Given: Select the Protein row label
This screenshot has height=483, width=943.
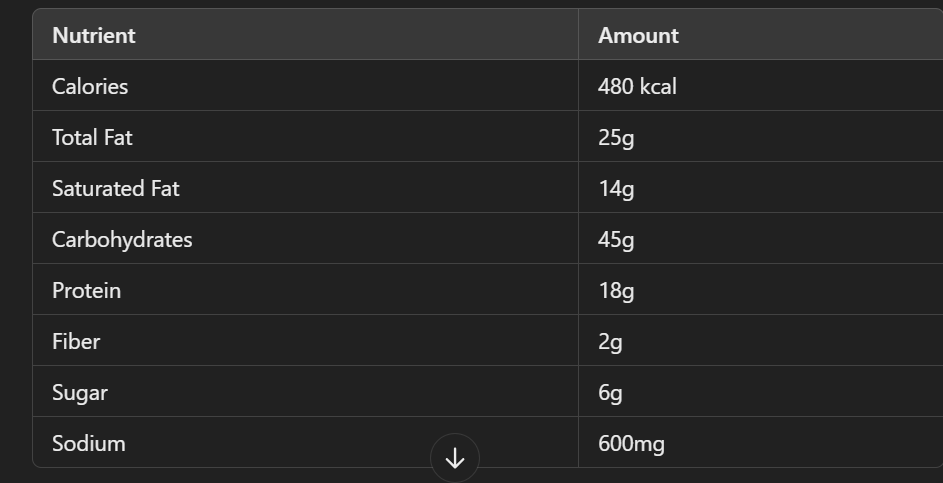Looking at the screenshot, I should (x=86, y=291).
